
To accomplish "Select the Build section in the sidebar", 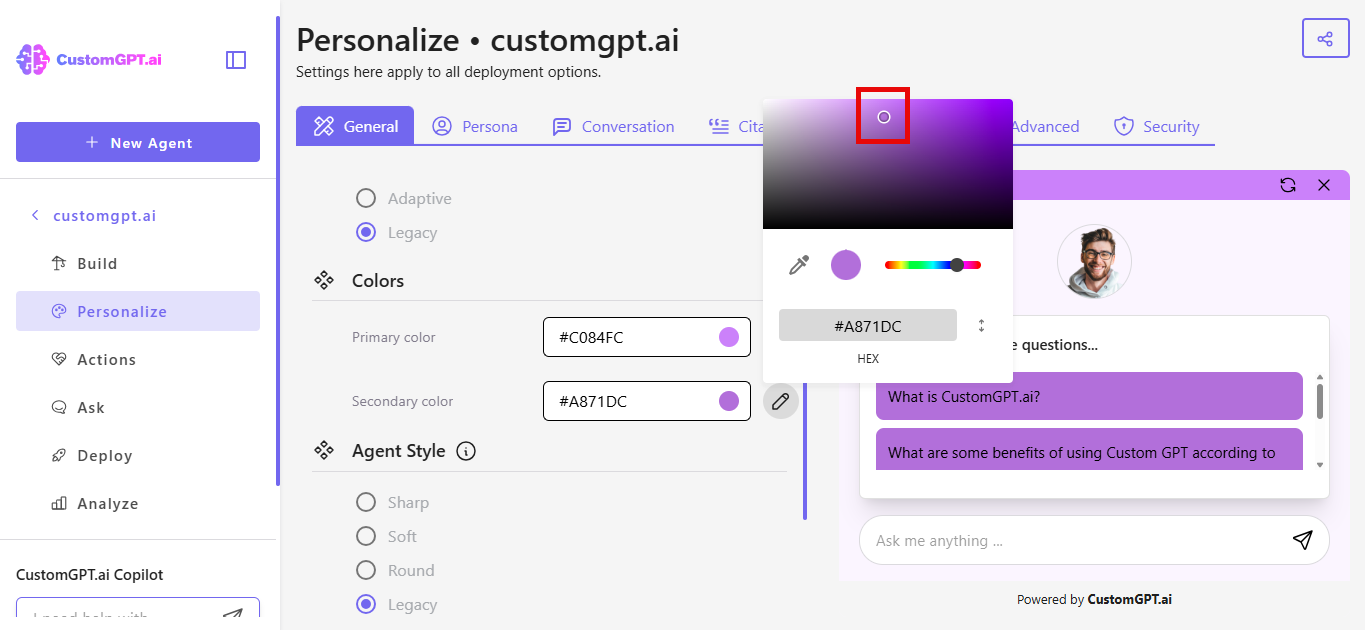I will [x=95, y=263].
